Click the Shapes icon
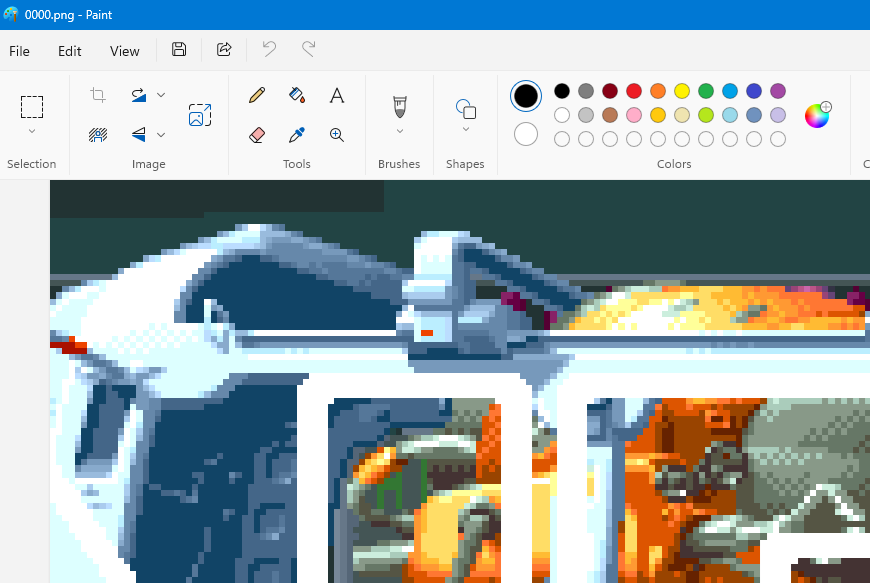Viewport: 870px width, 583px height. point(466,109)
